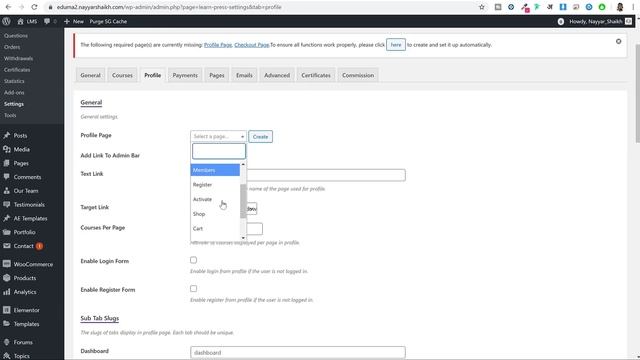Choose Register from page dropdown list

(x=215, y=184)
